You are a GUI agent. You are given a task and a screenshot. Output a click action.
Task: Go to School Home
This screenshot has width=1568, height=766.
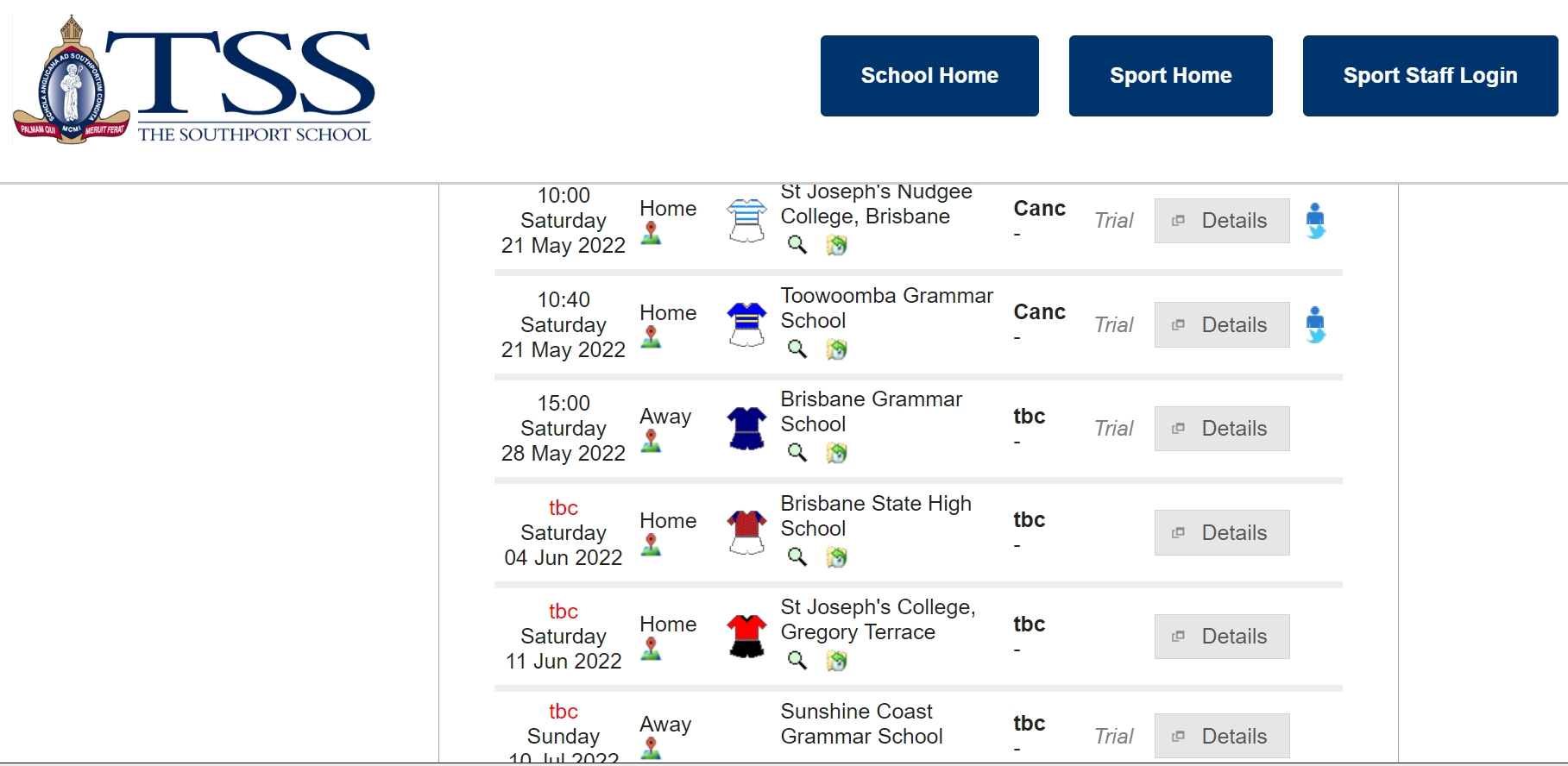(x=929, y=76)
